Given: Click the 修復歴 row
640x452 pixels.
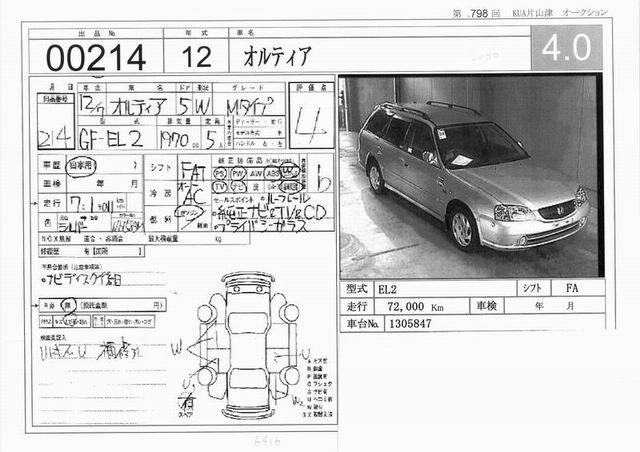Looking at the screenshot, I should pos(91,251).
